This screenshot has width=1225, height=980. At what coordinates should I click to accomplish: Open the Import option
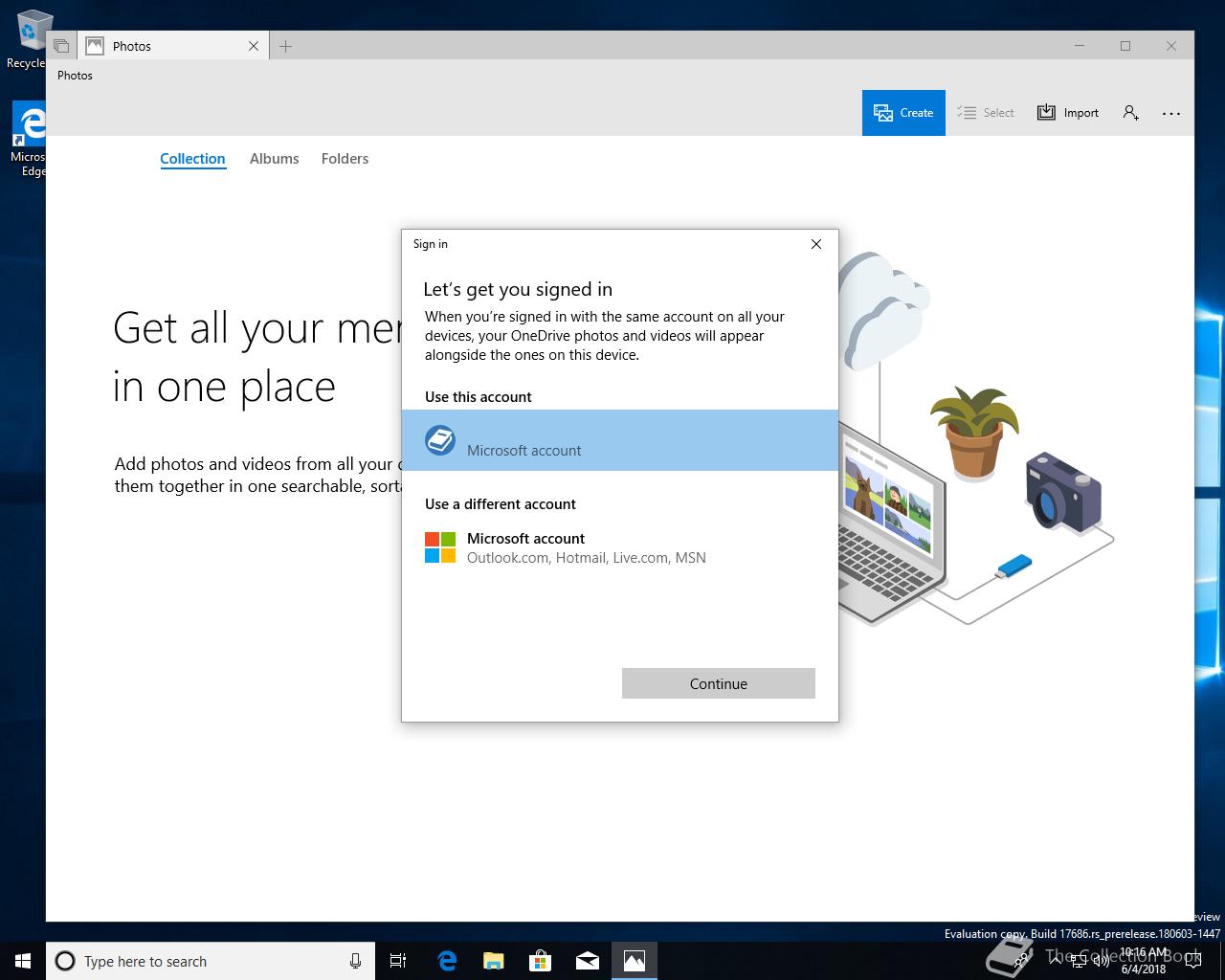[1068, 113]
